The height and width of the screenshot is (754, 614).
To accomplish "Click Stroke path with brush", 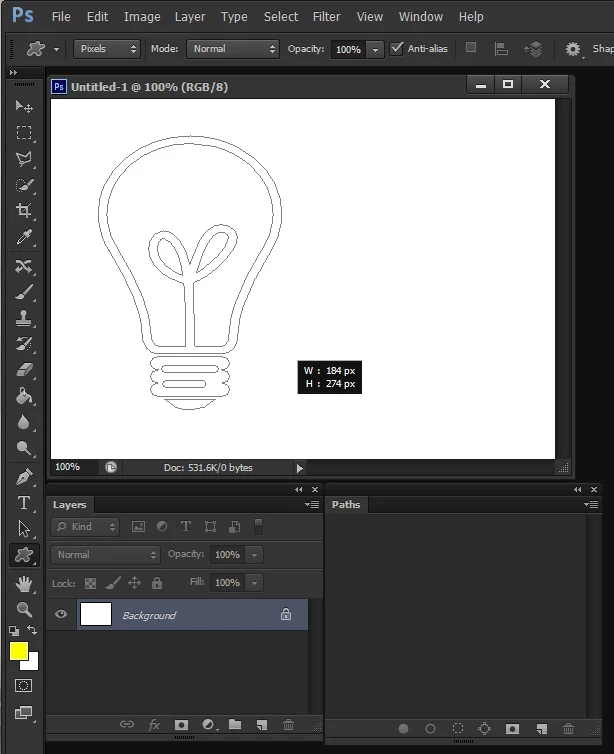I will (x=430, y=729).
